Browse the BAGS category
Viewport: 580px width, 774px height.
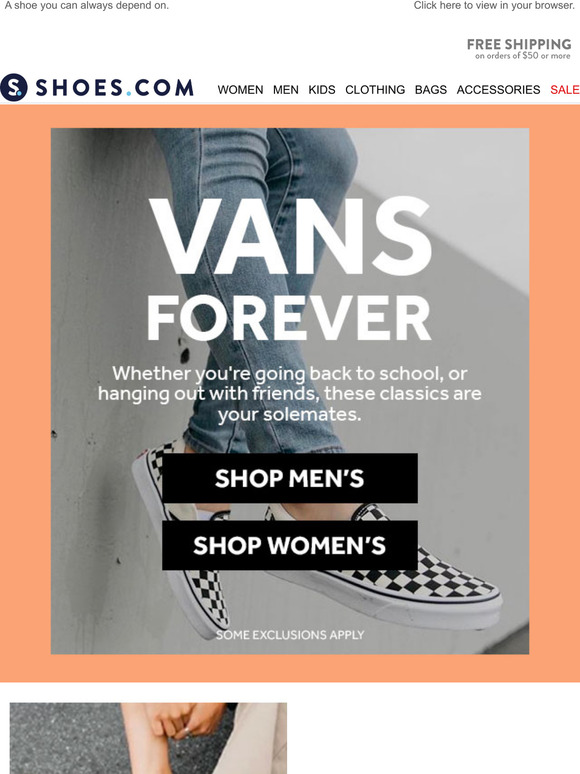coord(431,90)
